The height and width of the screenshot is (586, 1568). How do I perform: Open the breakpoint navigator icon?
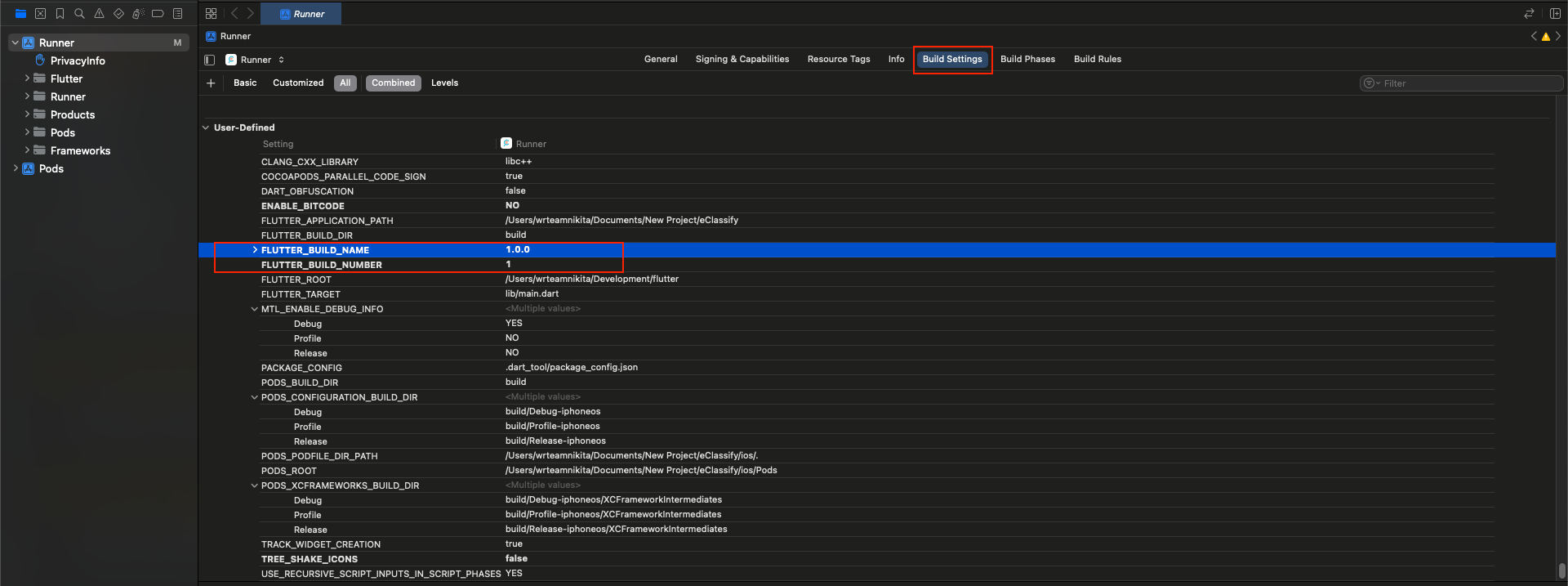coord(158,14)
